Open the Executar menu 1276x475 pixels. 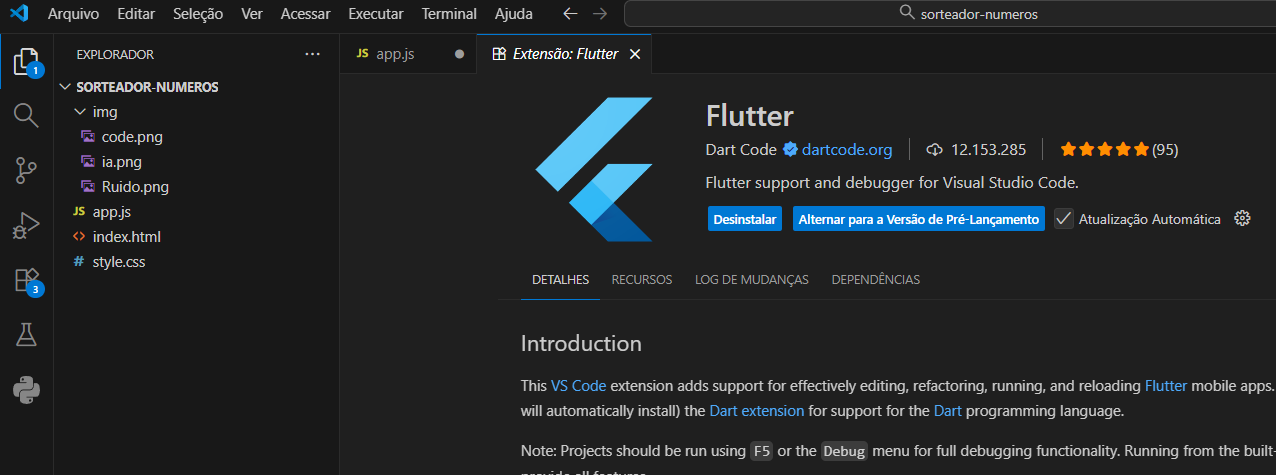[376, 14]
